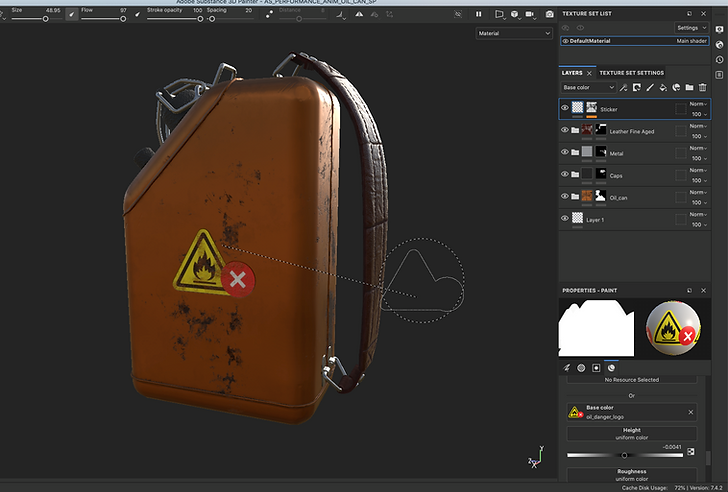Image resolution: width=728 pixels, height=492 pixels.
Task: Click the add mask icon in Layers
Action: pos(637,87)
